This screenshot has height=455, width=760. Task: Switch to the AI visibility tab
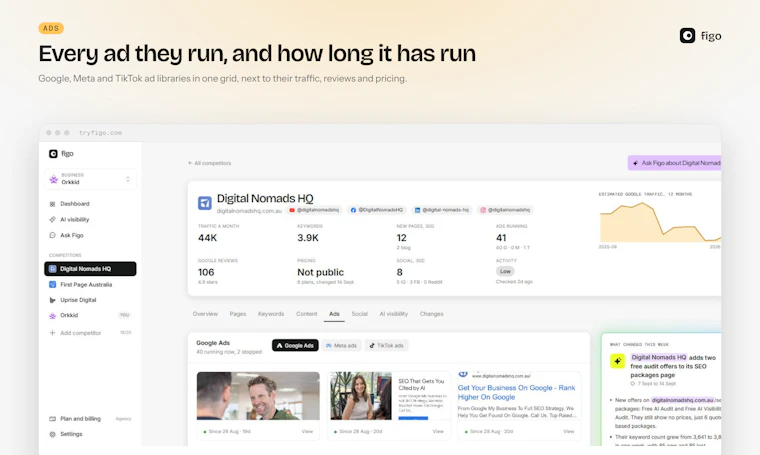click(x=394, y=314)
